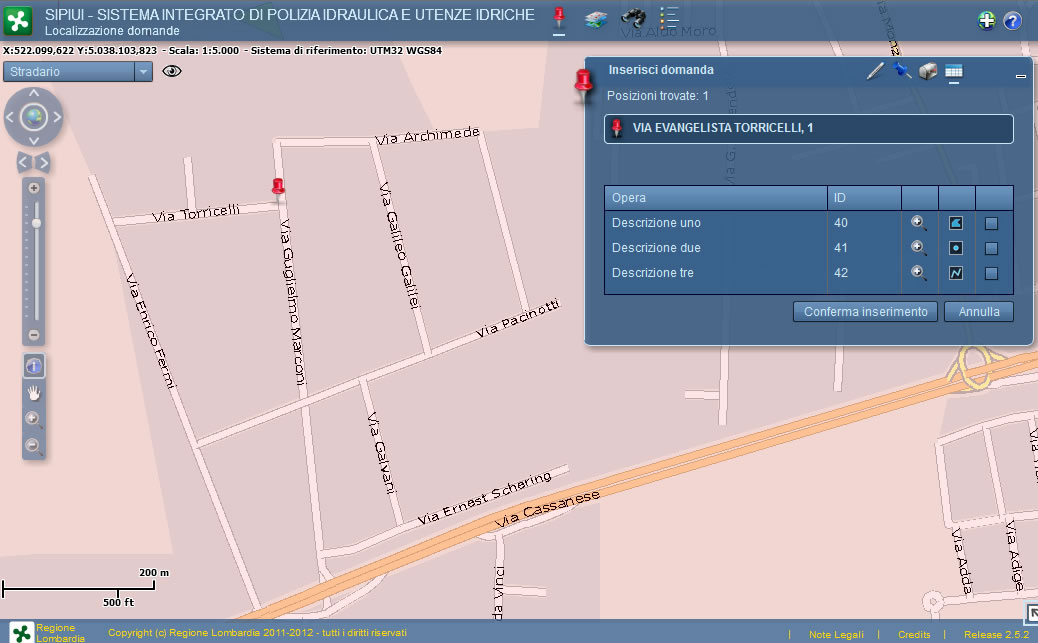Click the Posizioni trovate: 1 text

point(657,96)
